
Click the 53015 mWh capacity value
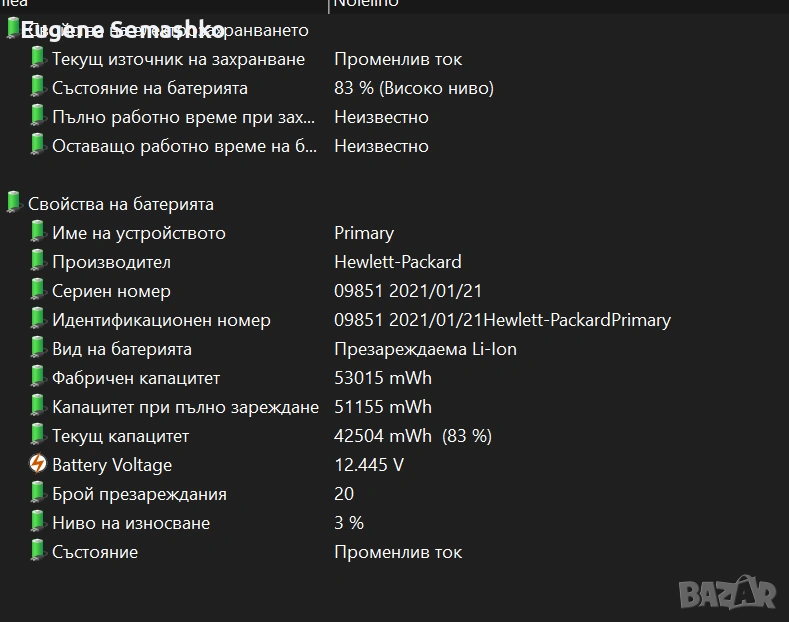click(382, 378)
